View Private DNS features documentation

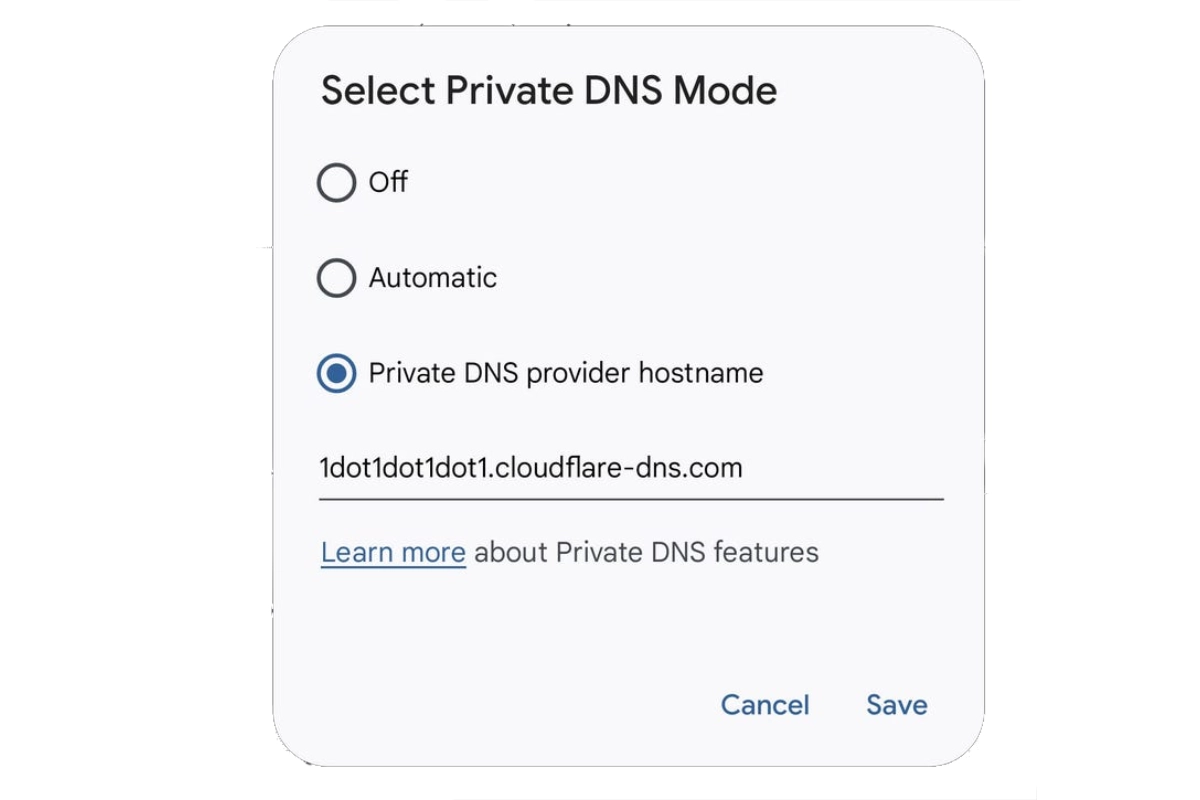pyautogui.click(x=392, y=551)
